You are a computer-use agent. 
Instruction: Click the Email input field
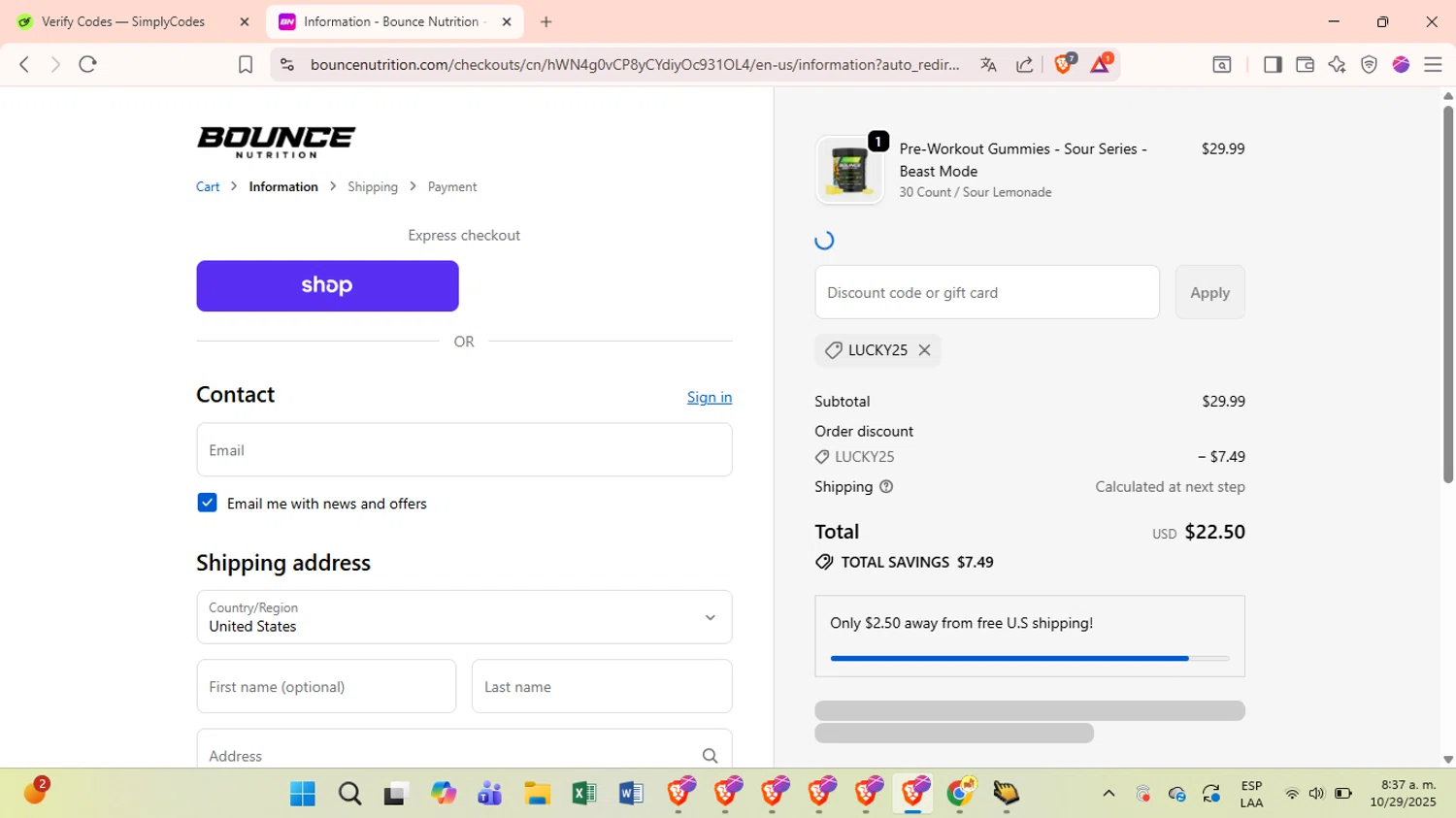point(464,449)
